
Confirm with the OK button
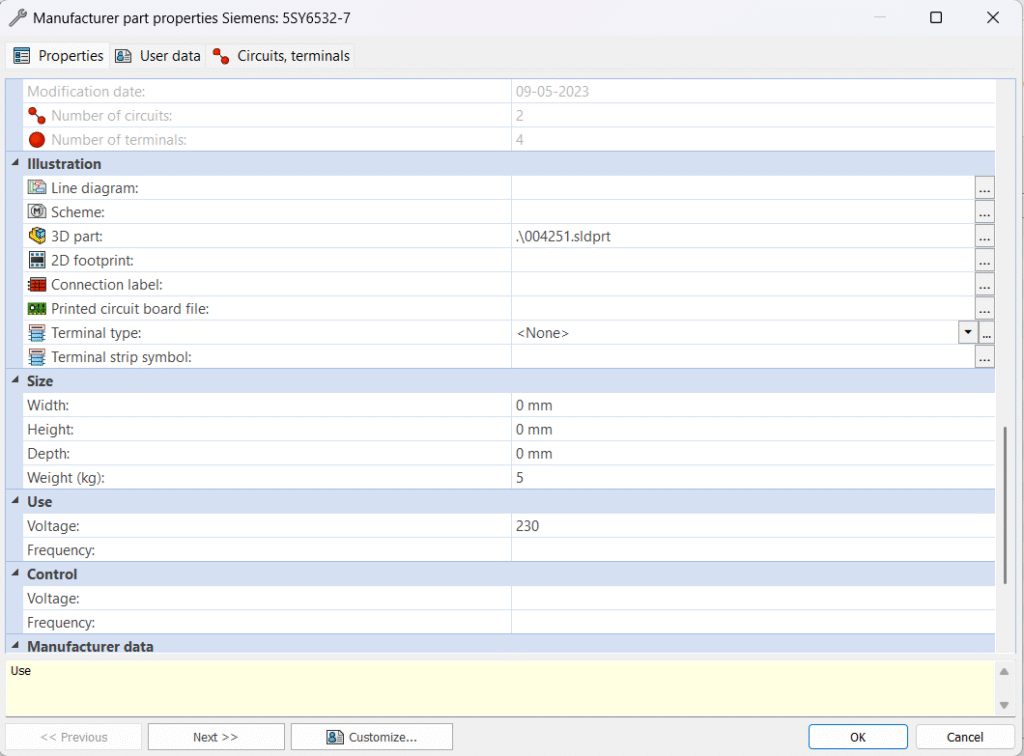(857, 737)
